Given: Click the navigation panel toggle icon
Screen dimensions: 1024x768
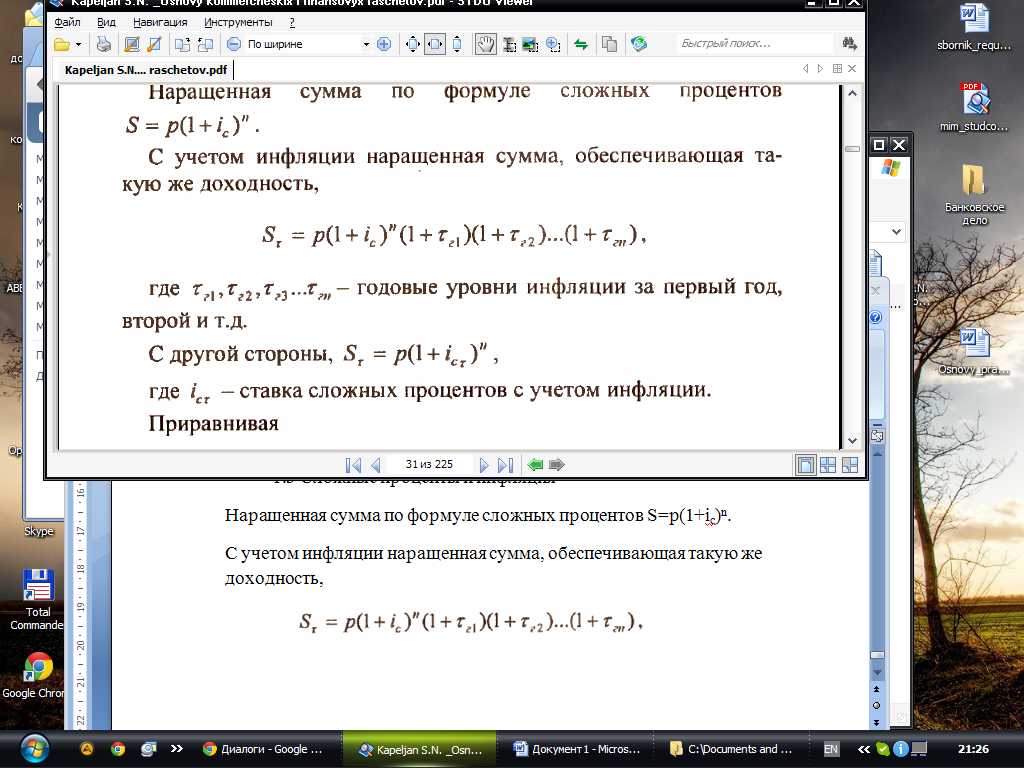Looking at the screenshot, I should [x=132, y=44].
